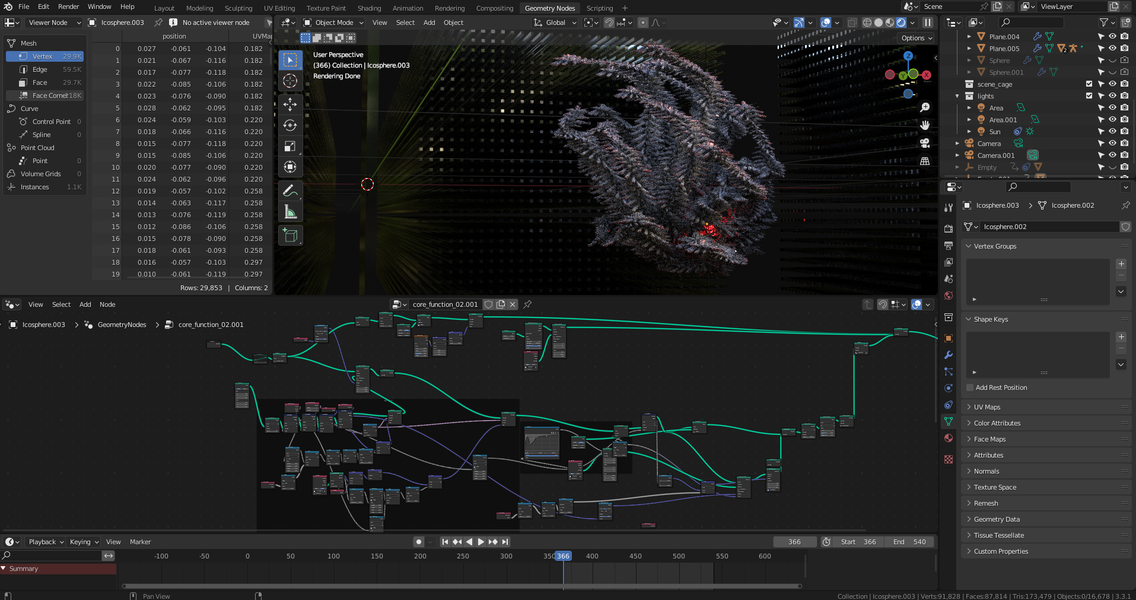The image size is (1136, 600).
Task: Click the play animation button
Action: (481, 541)
